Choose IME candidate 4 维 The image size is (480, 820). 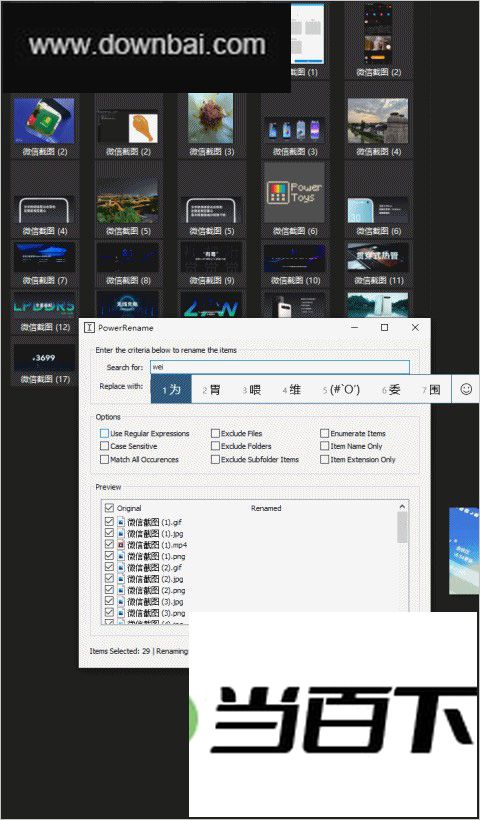tap(292, 390)
